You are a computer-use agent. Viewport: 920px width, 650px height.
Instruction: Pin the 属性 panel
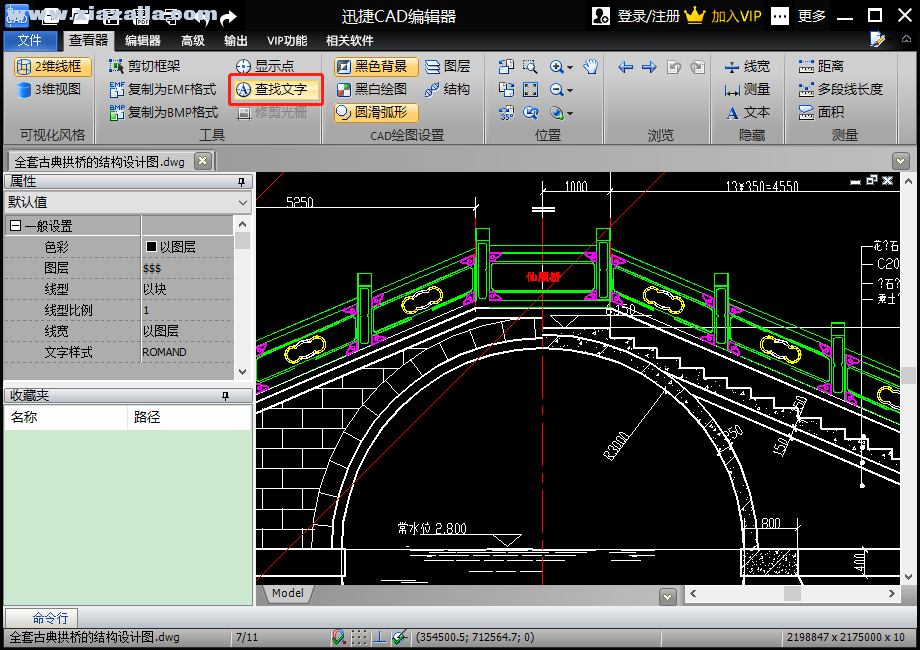click(241, 182)
